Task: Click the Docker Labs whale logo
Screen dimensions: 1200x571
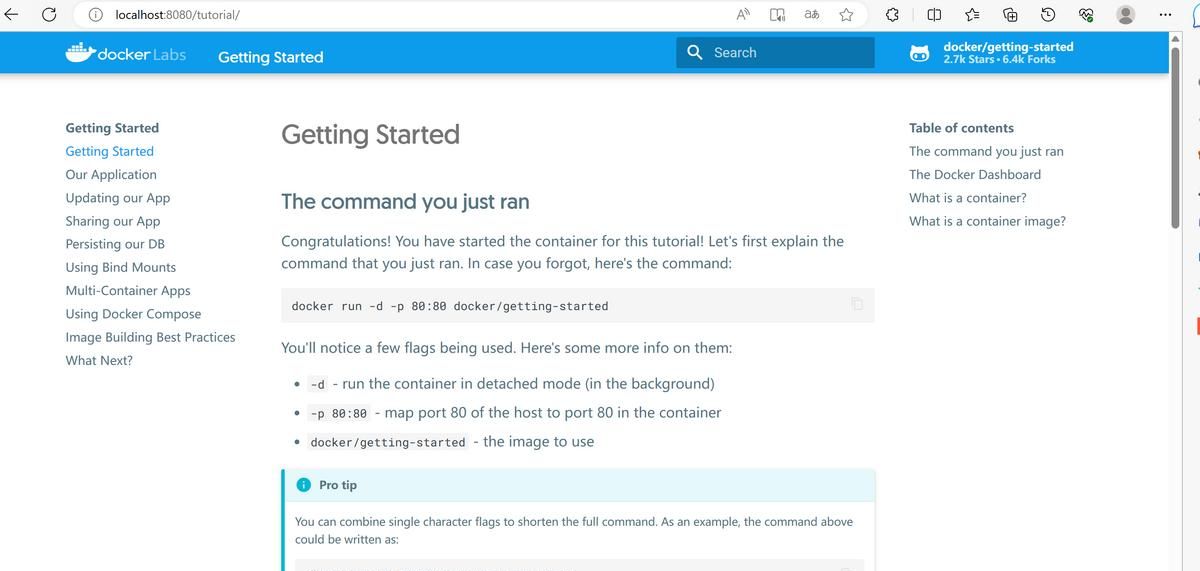Action: (x=126, y=54)
